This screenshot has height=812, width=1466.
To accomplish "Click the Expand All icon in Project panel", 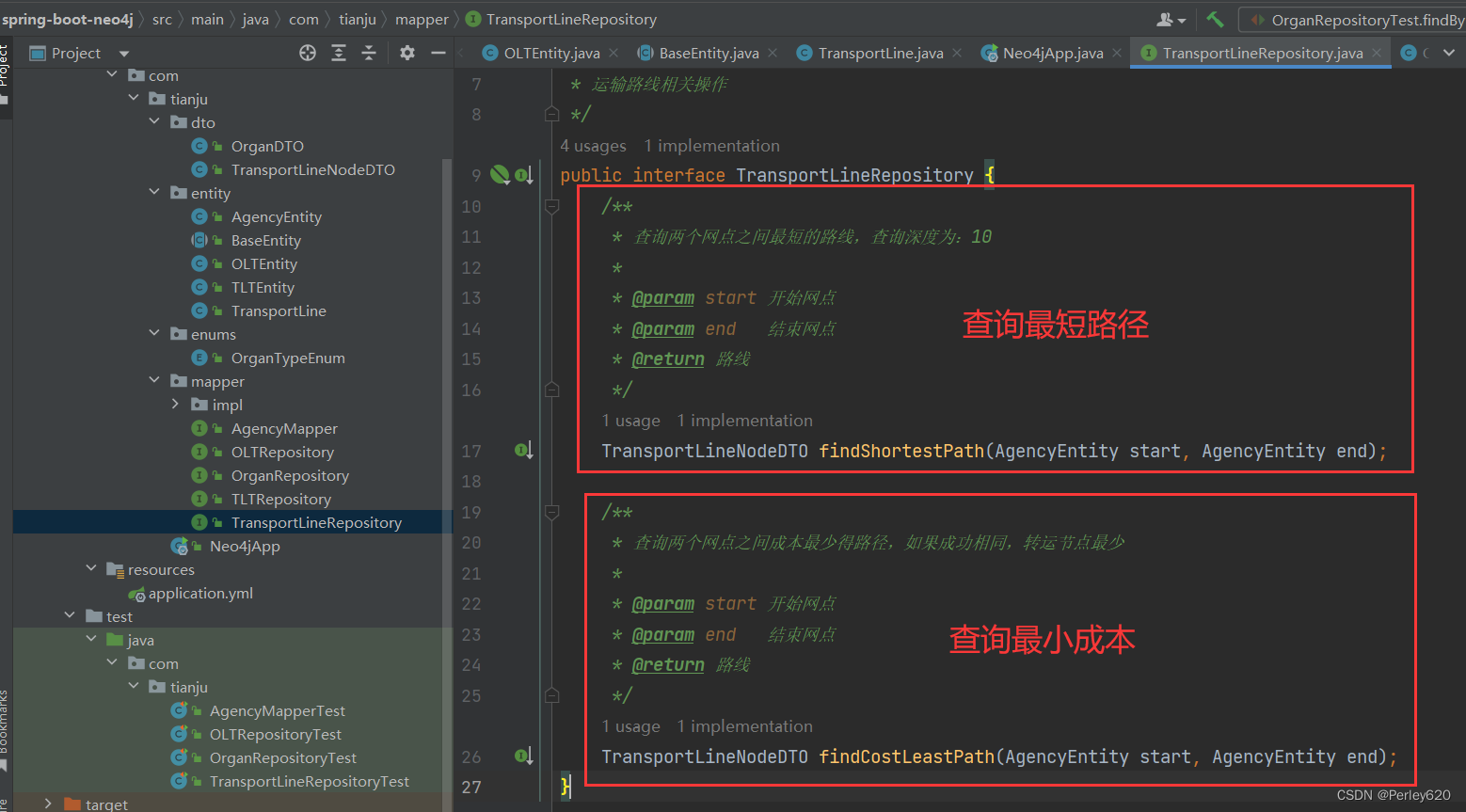I will tap(339, 53).
